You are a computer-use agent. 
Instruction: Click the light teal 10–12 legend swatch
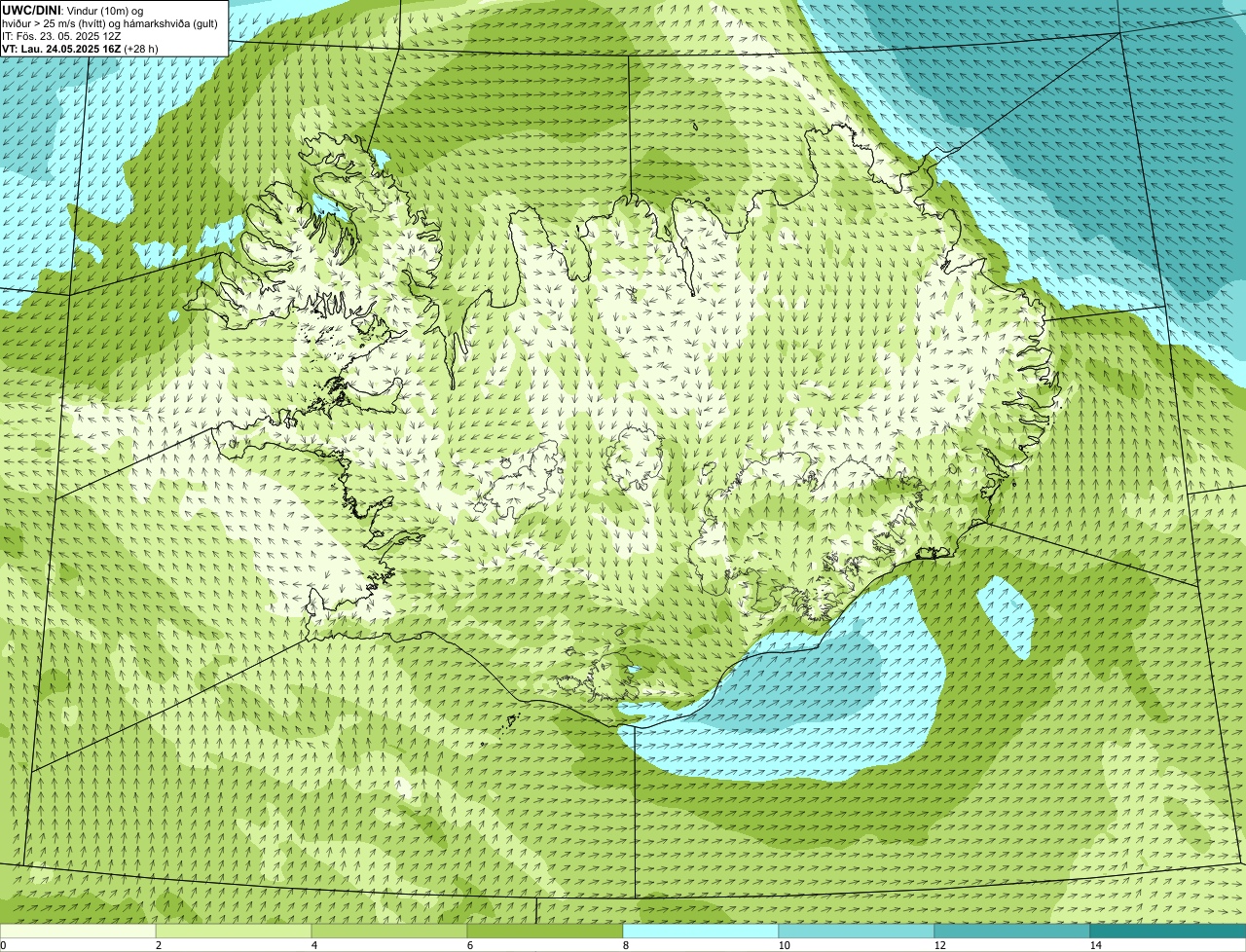857,932
